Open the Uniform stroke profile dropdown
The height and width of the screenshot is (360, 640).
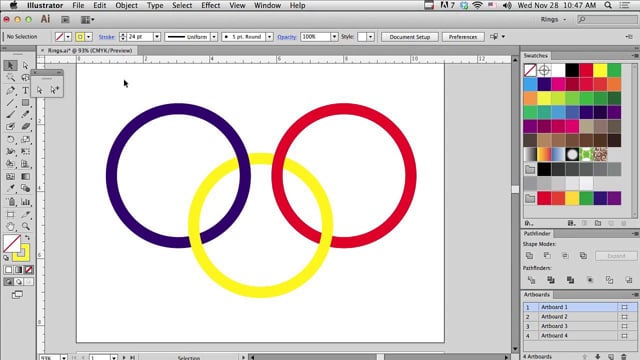point(214,37)
